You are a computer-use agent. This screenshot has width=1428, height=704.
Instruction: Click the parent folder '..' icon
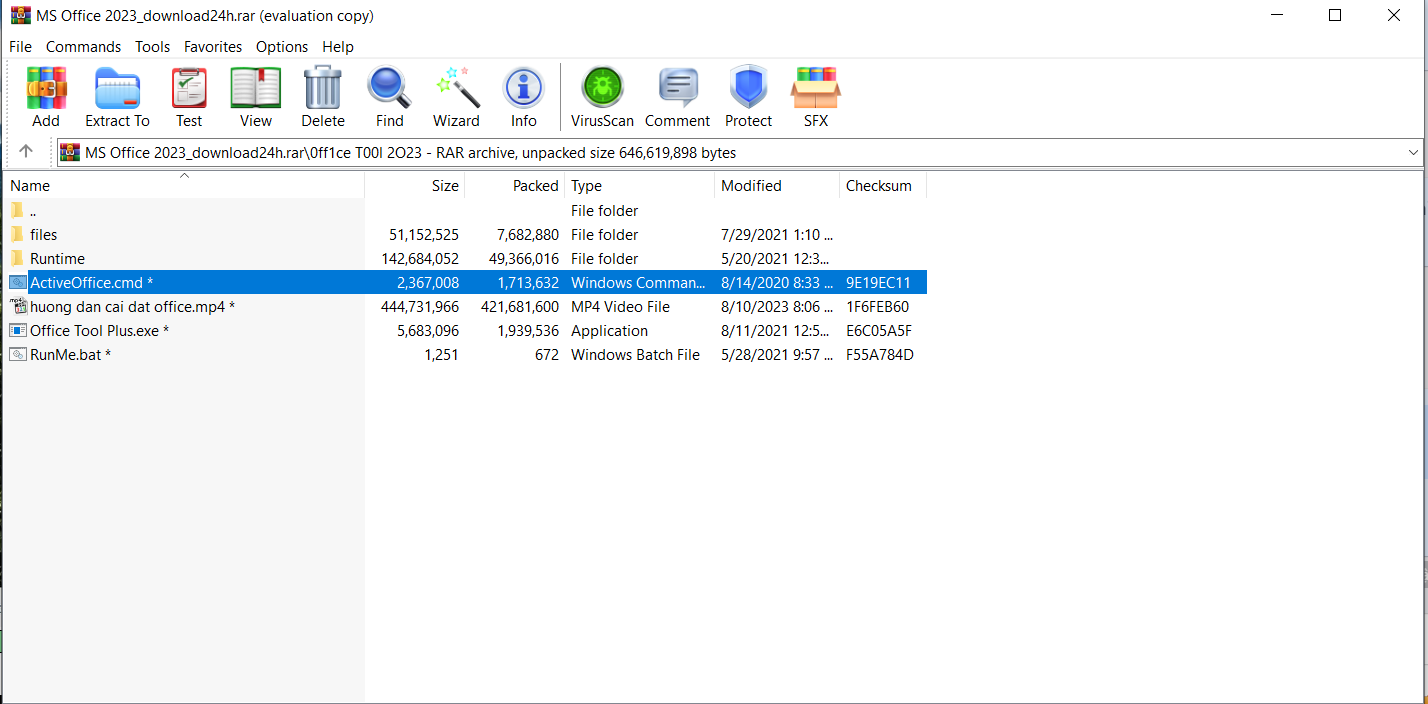(x=17, y=210)
